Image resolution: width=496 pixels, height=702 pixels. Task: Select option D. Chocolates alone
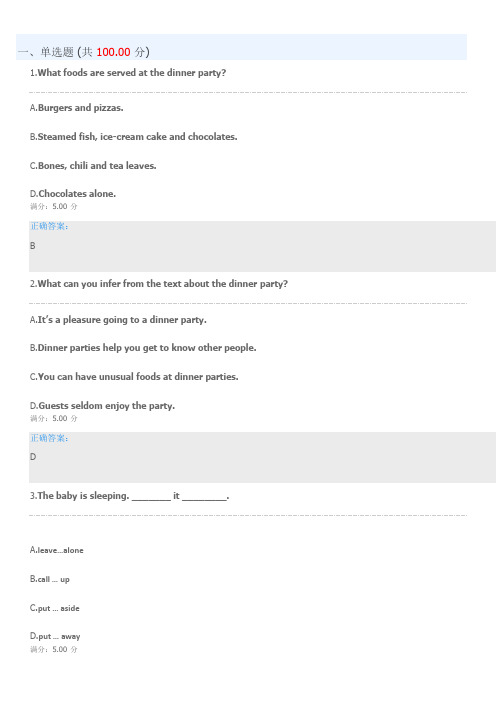73,193
